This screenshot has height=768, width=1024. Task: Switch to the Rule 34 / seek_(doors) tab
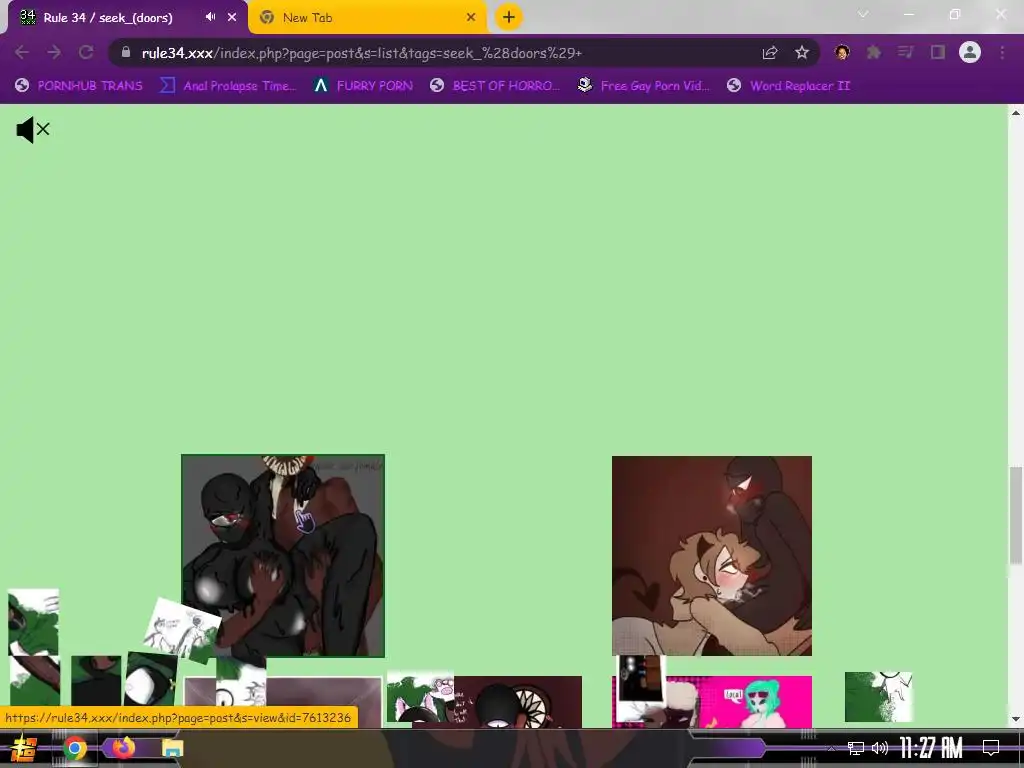(x=108, y=18)
